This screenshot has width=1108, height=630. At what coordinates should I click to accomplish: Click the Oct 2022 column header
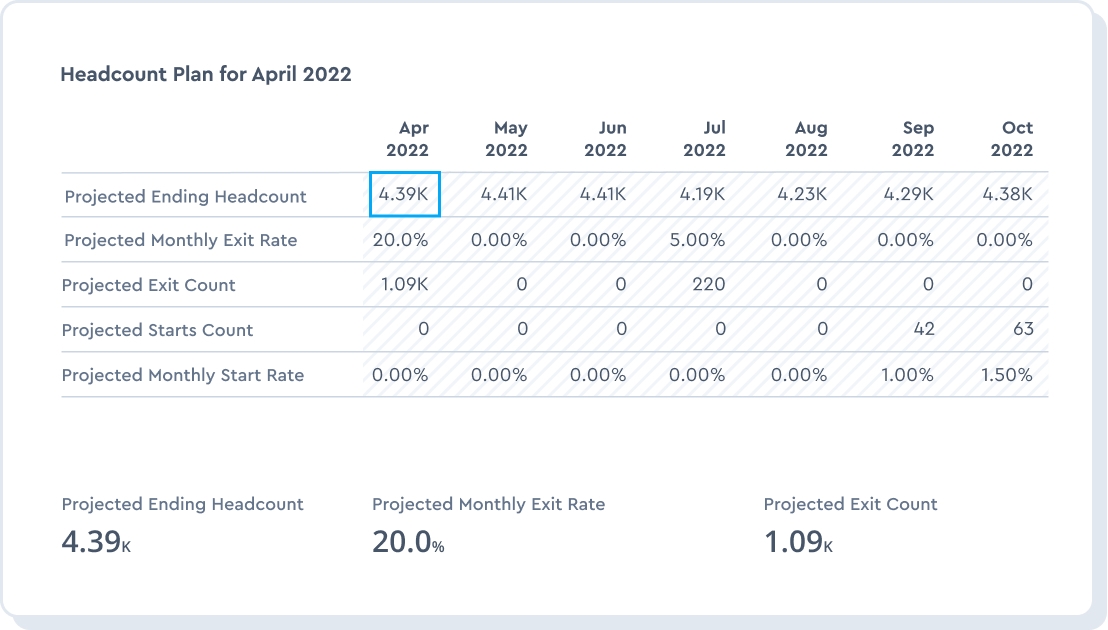click(x=1012, y=139)
